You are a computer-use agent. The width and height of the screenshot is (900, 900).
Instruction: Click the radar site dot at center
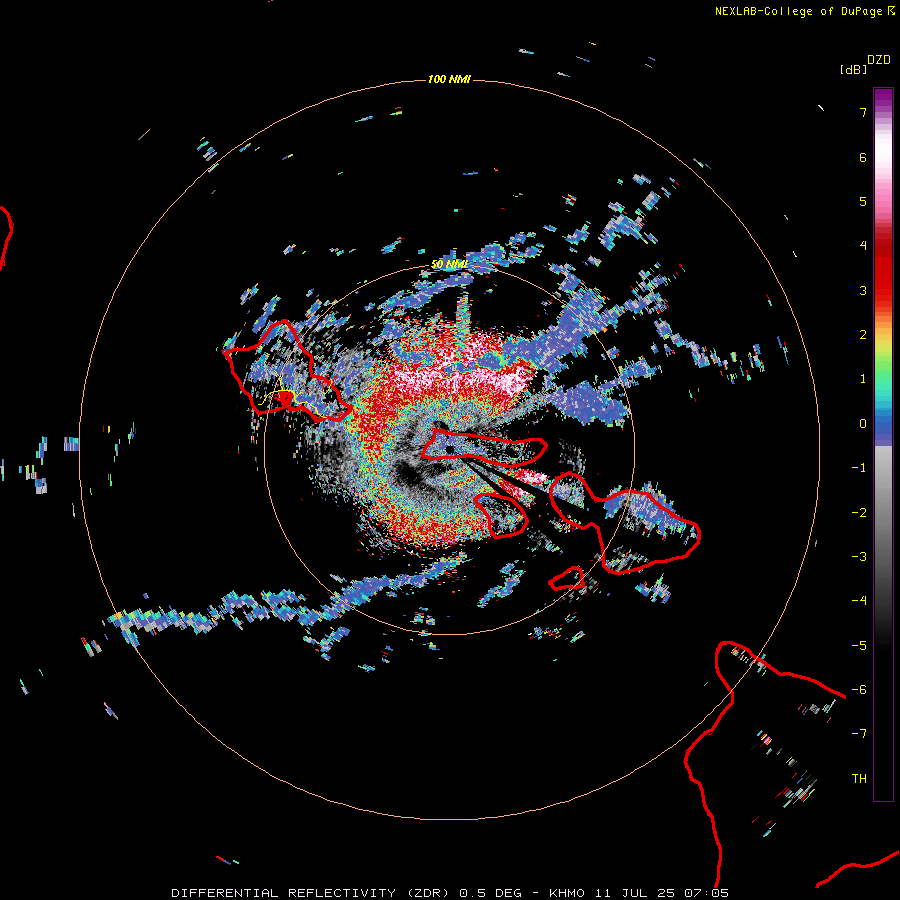450,449
